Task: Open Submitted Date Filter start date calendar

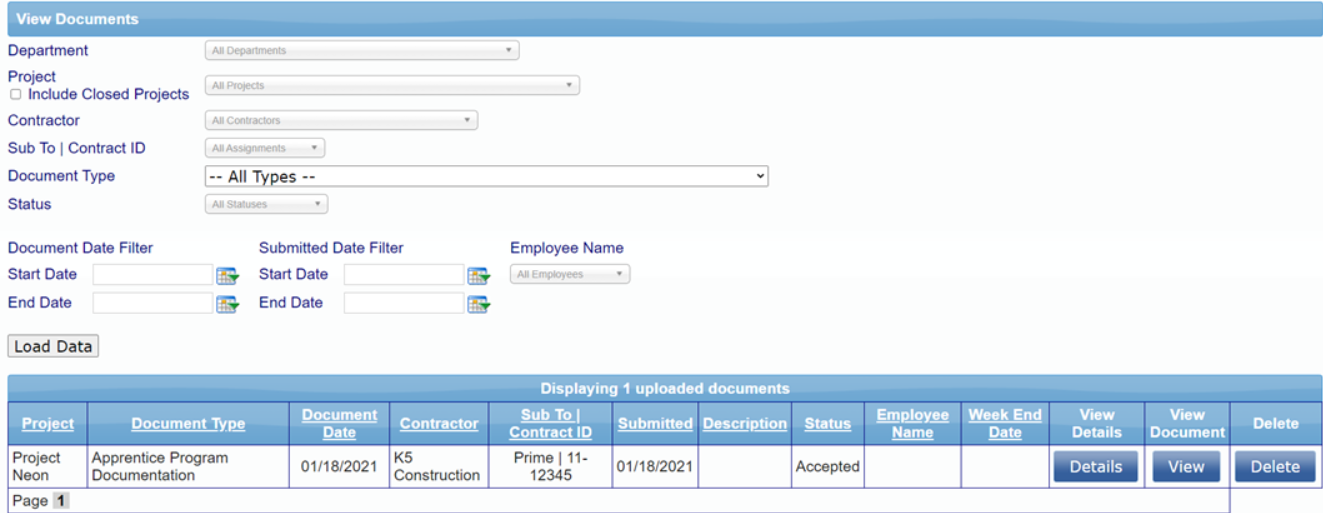Action: pyautogui.click(x=478, y=275)
